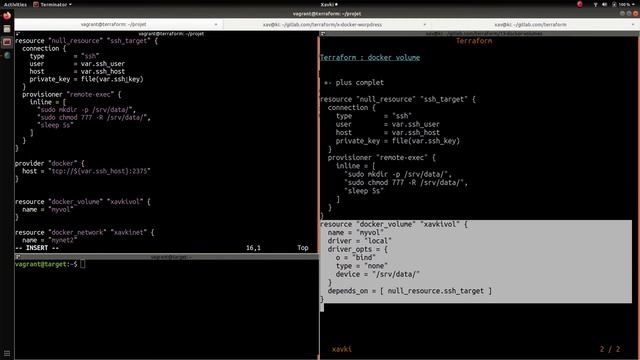Image resolution: width=640 pixels, height=360 pixels.
Task: Click the 100 % battery label
Action: pyautogui.click(x=624, y=4)
